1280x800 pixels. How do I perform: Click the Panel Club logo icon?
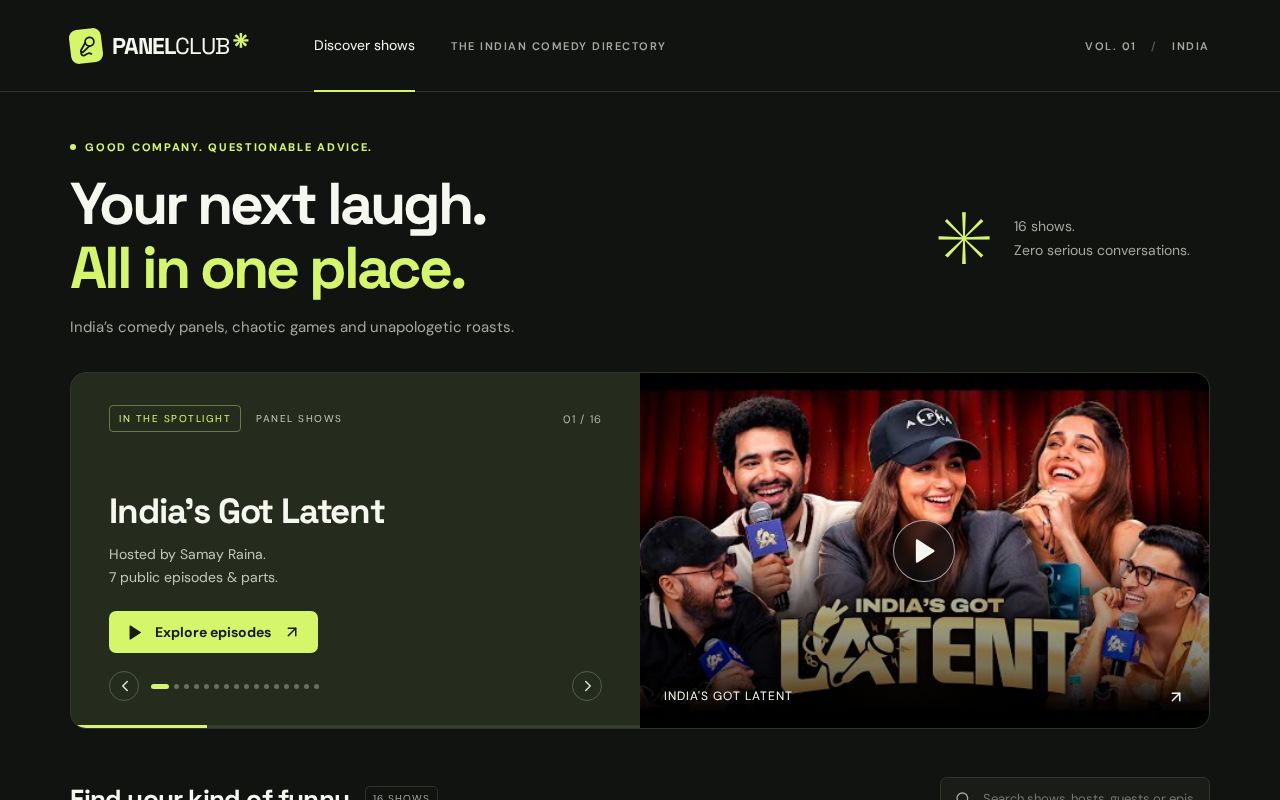tap(86, 46)
